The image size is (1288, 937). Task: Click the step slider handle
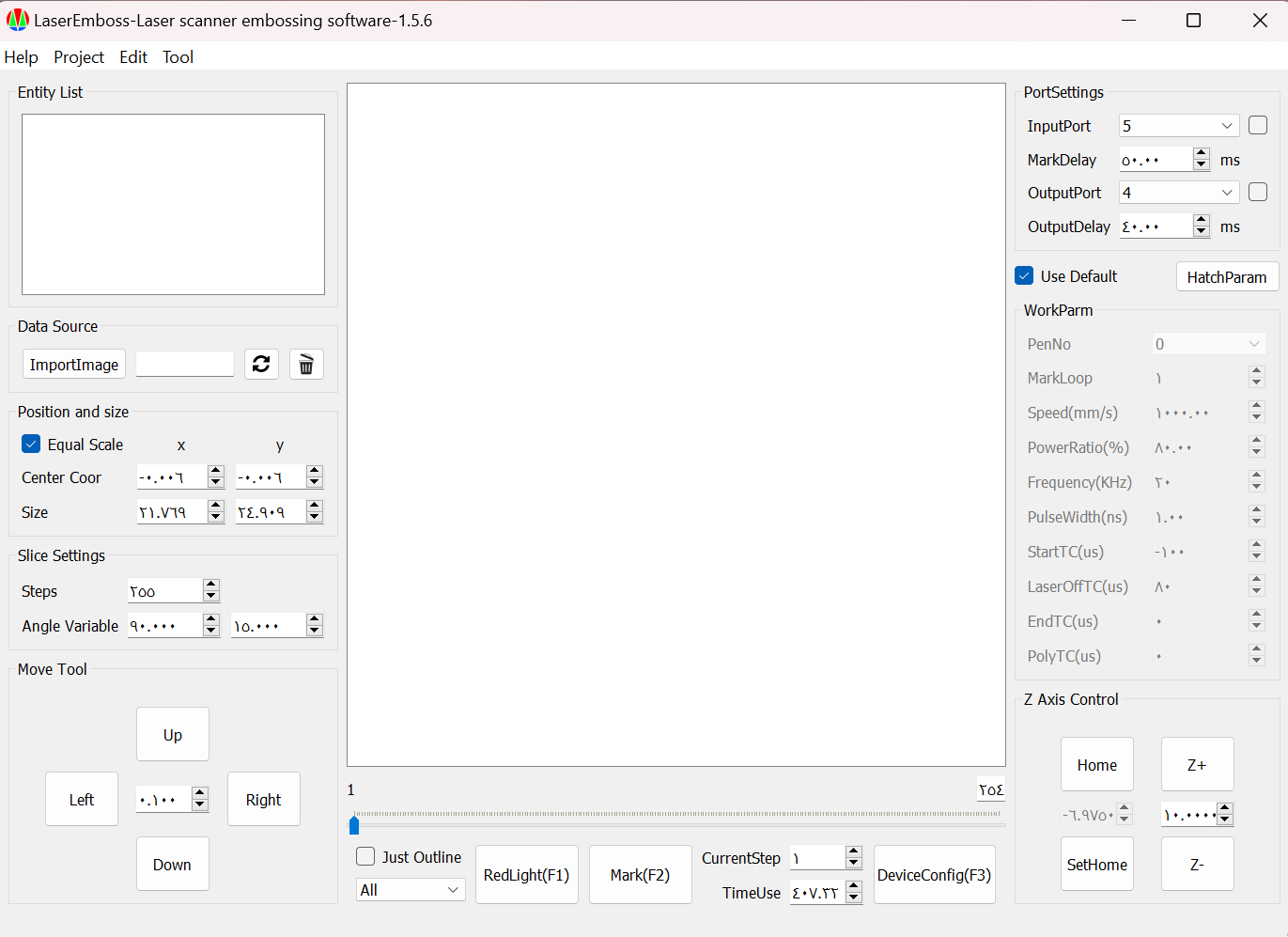pos(354,825)
